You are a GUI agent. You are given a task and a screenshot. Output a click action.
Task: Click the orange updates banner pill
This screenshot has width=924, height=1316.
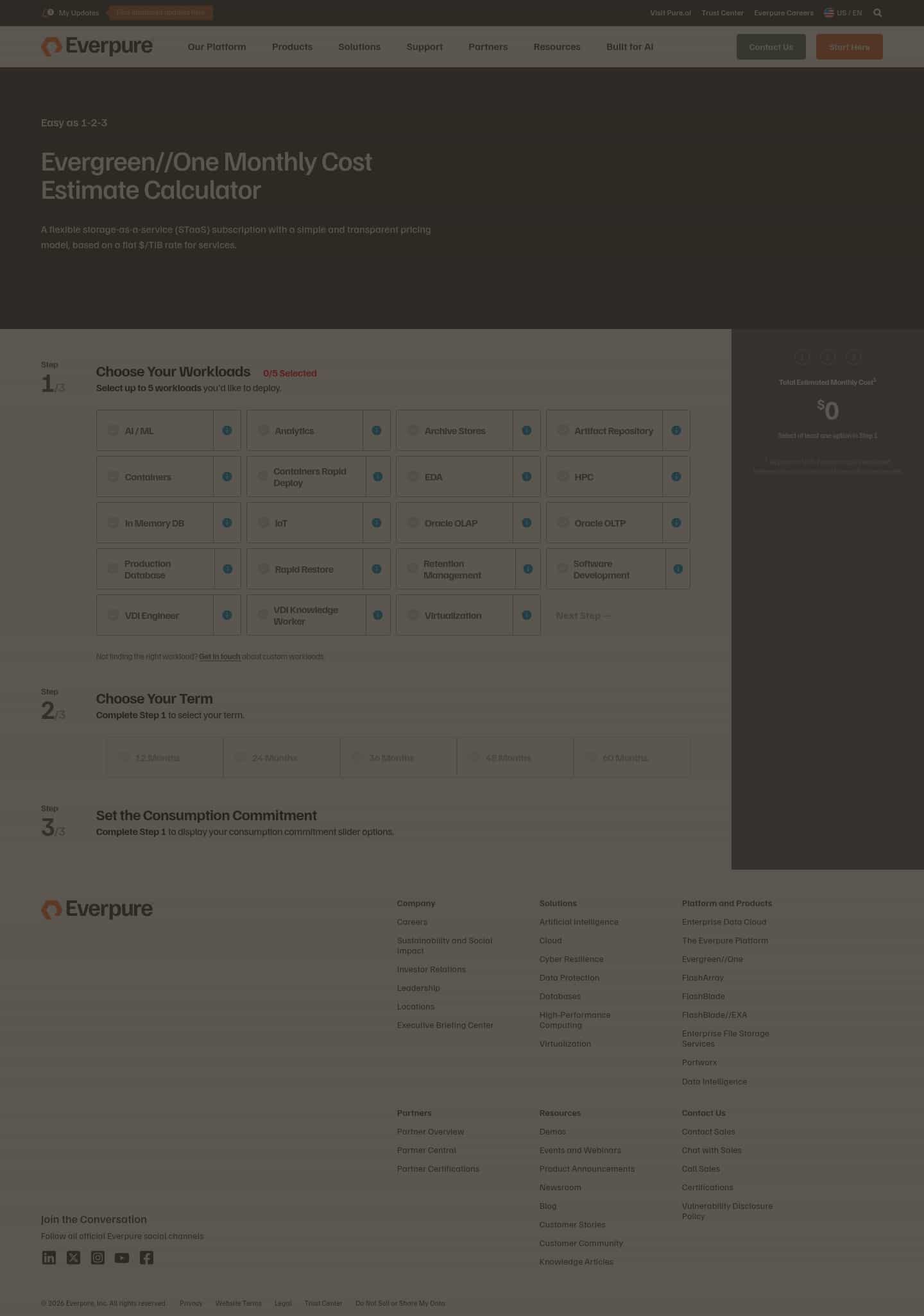tap(160, 13)
